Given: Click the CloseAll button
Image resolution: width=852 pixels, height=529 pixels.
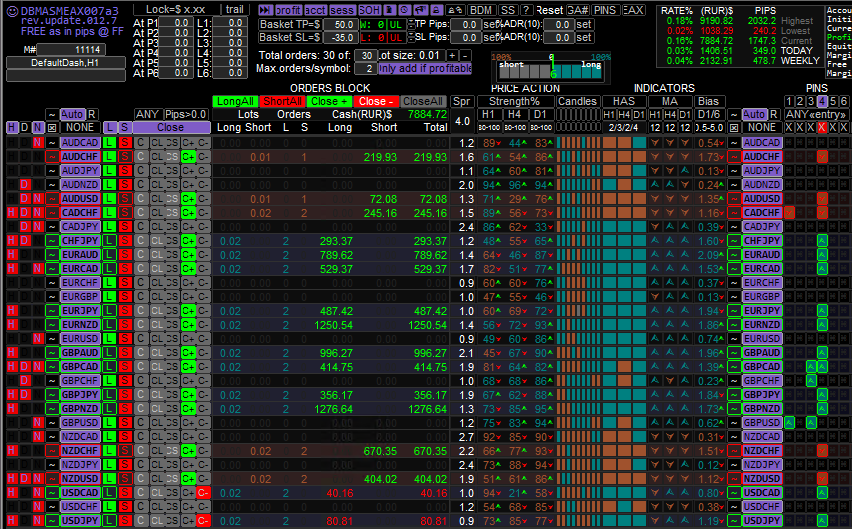Looking at the screenshot, I should click(x=423, y=101).
